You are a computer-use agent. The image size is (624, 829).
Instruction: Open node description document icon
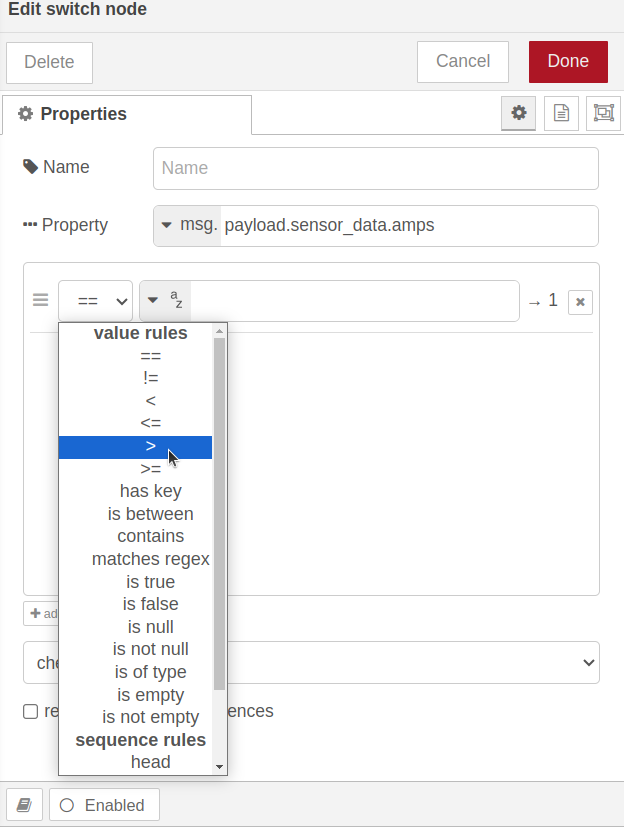561,113
